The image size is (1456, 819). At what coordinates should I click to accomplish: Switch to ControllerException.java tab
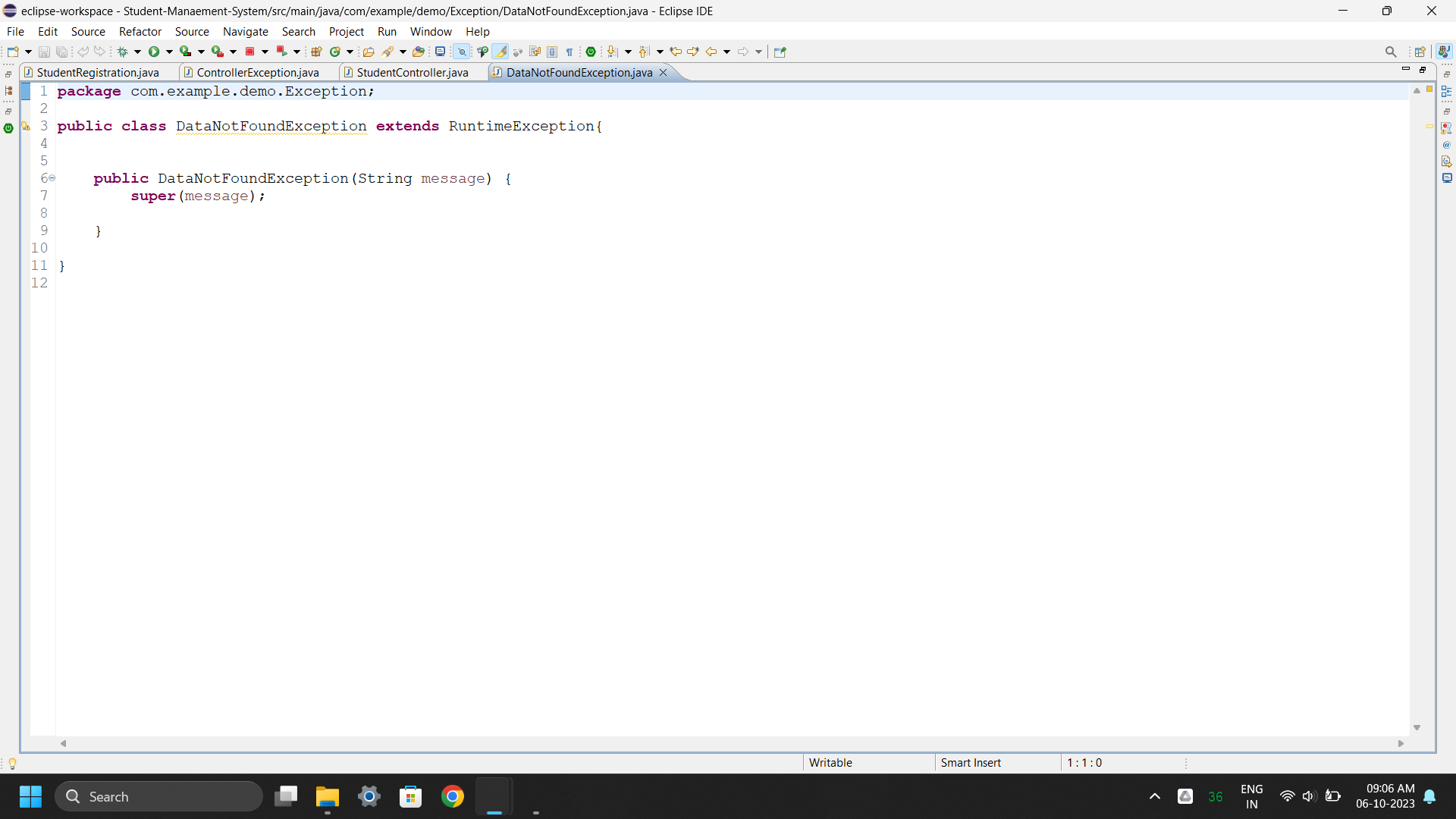(x=257, y=72)
